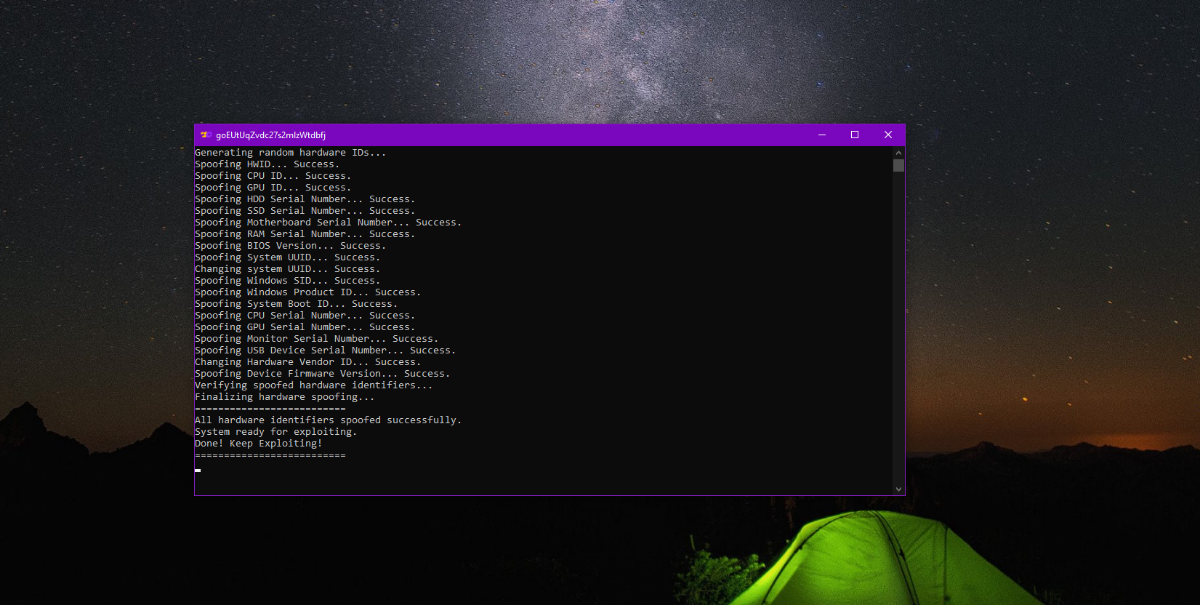
Task: Minimize the console window
Action: (821, 135)
